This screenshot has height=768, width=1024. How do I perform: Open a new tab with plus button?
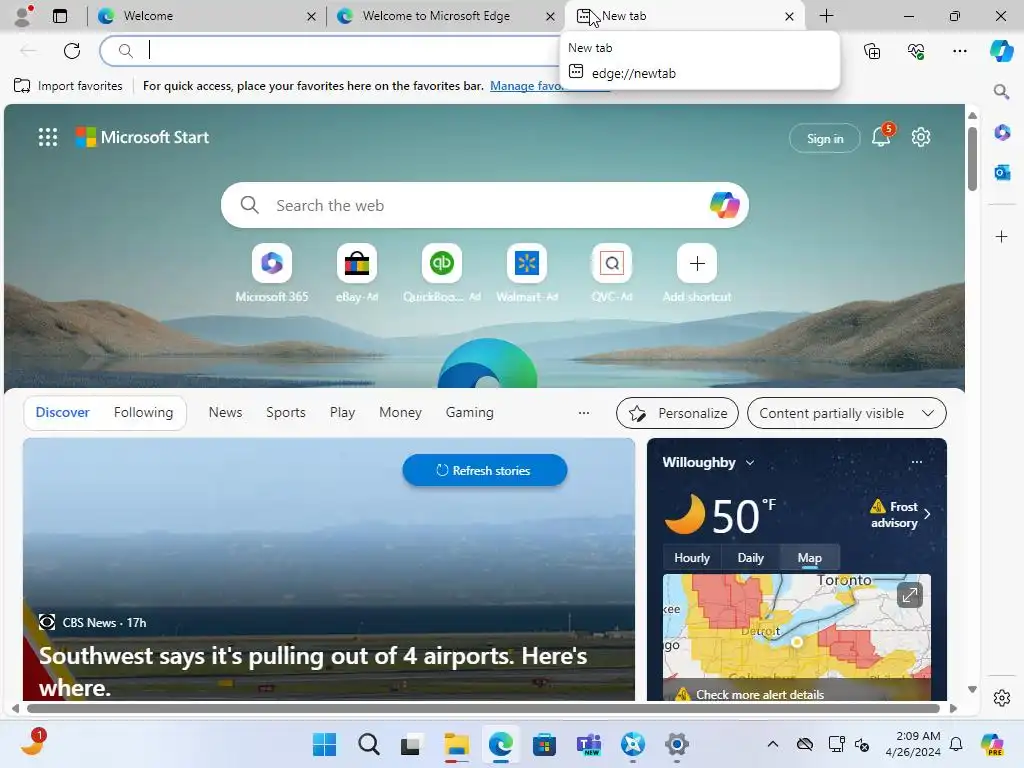point(826,16)
